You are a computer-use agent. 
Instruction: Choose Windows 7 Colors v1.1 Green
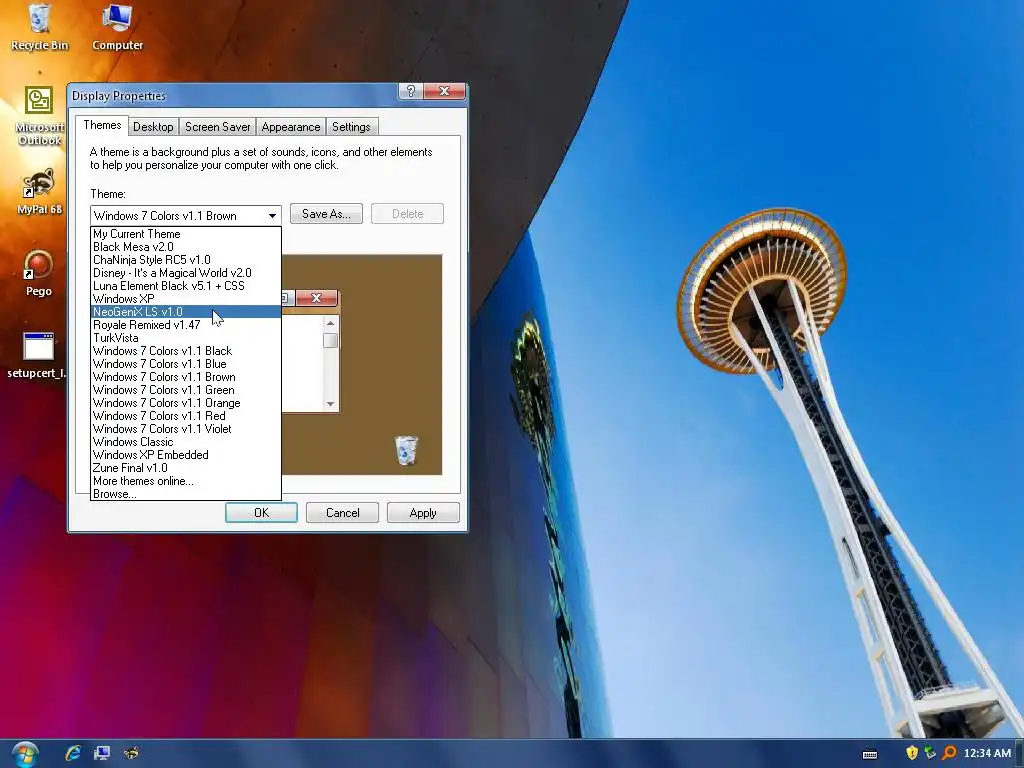click(x=185, y=390)
